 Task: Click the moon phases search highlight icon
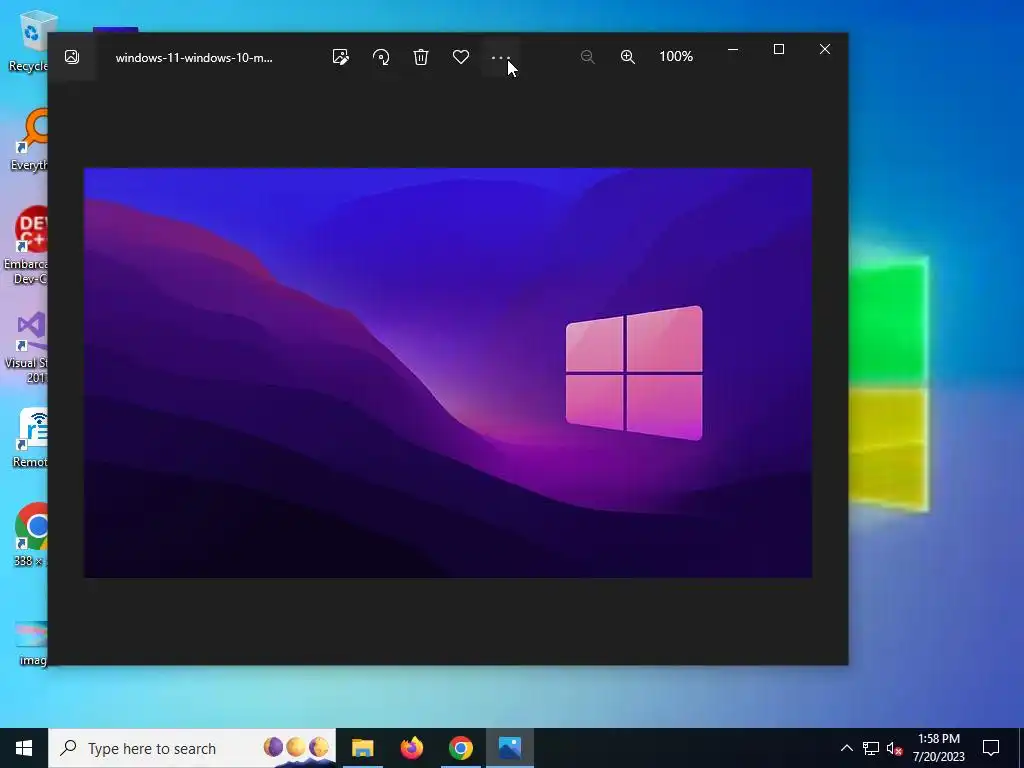296,748
